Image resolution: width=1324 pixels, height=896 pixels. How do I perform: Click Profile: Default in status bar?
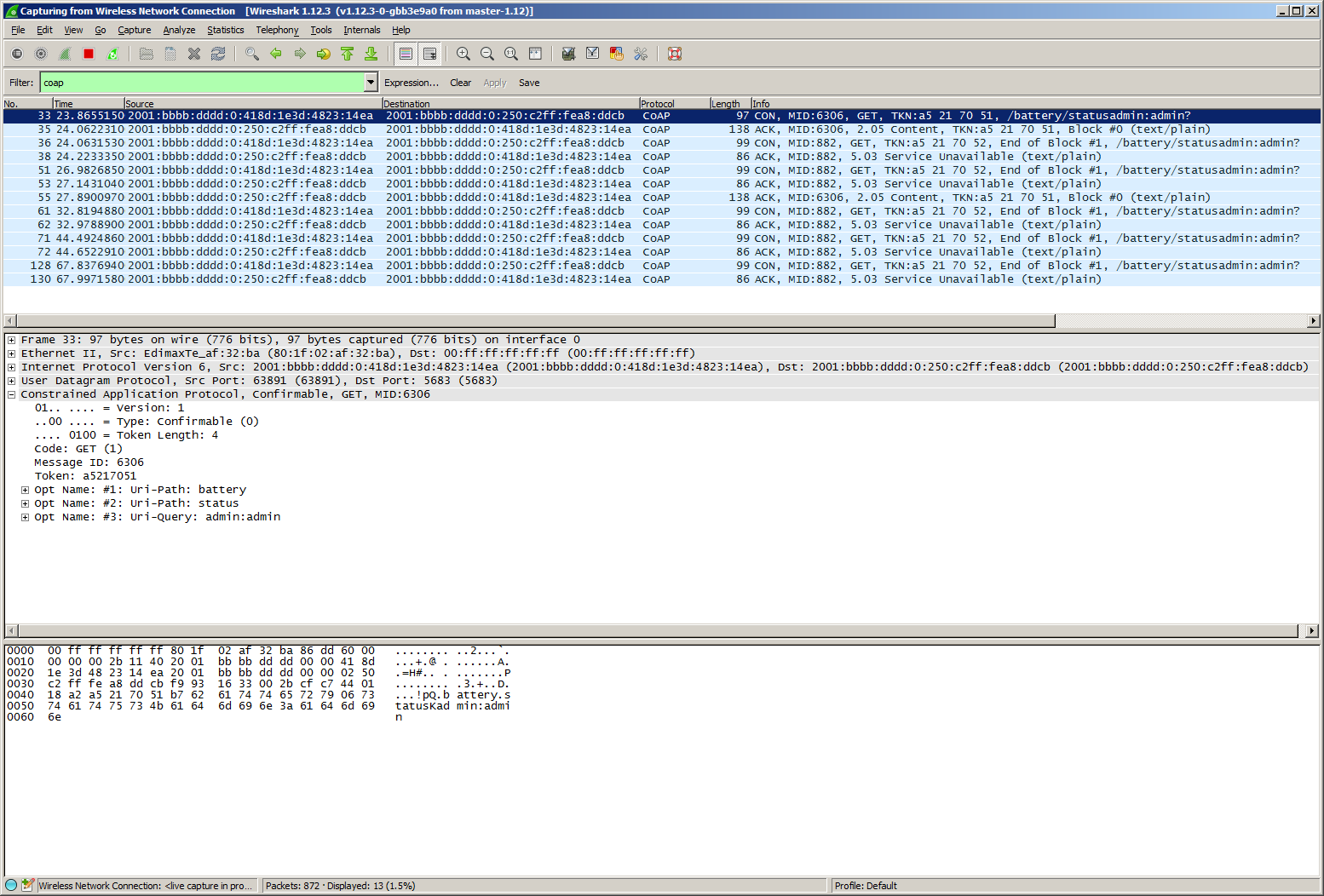866,886
